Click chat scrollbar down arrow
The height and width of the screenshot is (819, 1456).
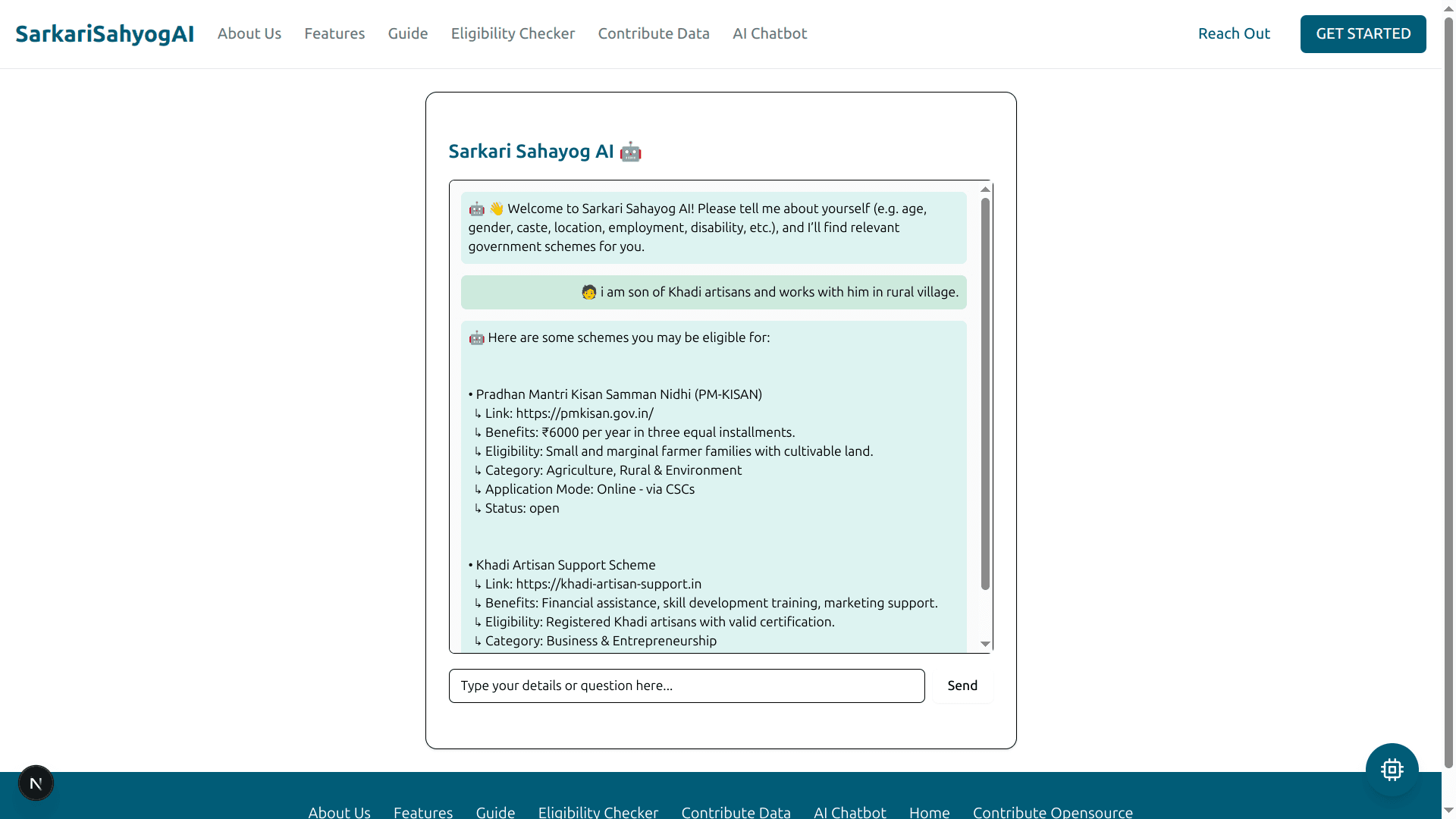tap(985, 644)
